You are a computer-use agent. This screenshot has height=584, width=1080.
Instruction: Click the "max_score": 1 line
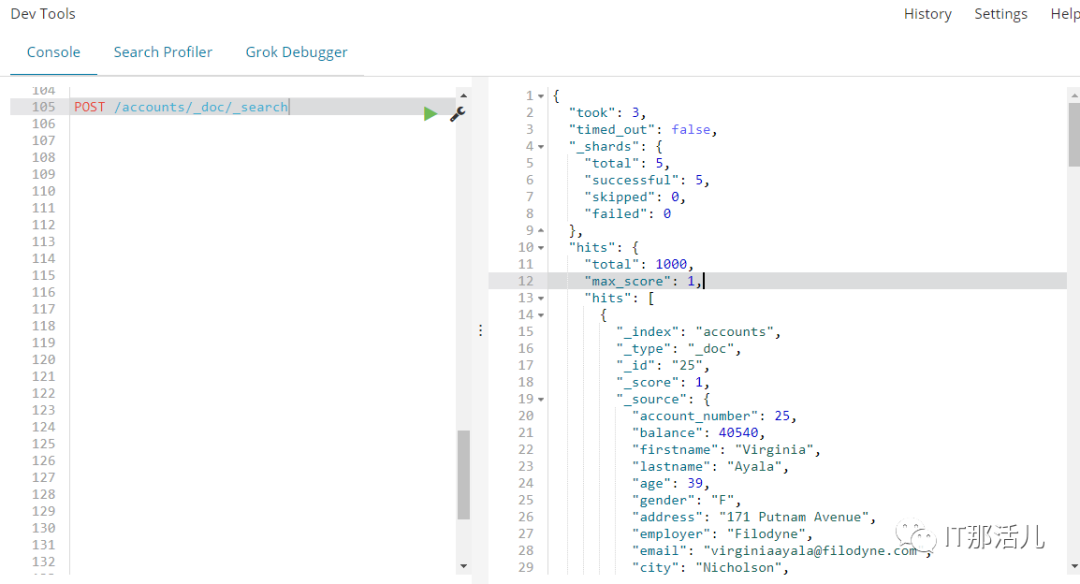point(643,281)
